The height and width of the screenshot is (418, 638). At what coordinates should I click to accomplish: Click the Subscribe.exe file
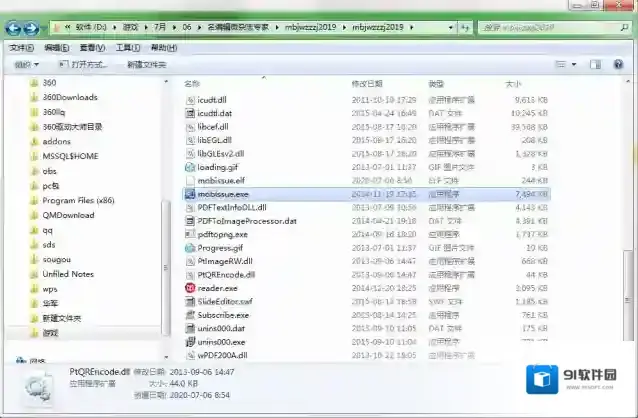tap(224, 315)
